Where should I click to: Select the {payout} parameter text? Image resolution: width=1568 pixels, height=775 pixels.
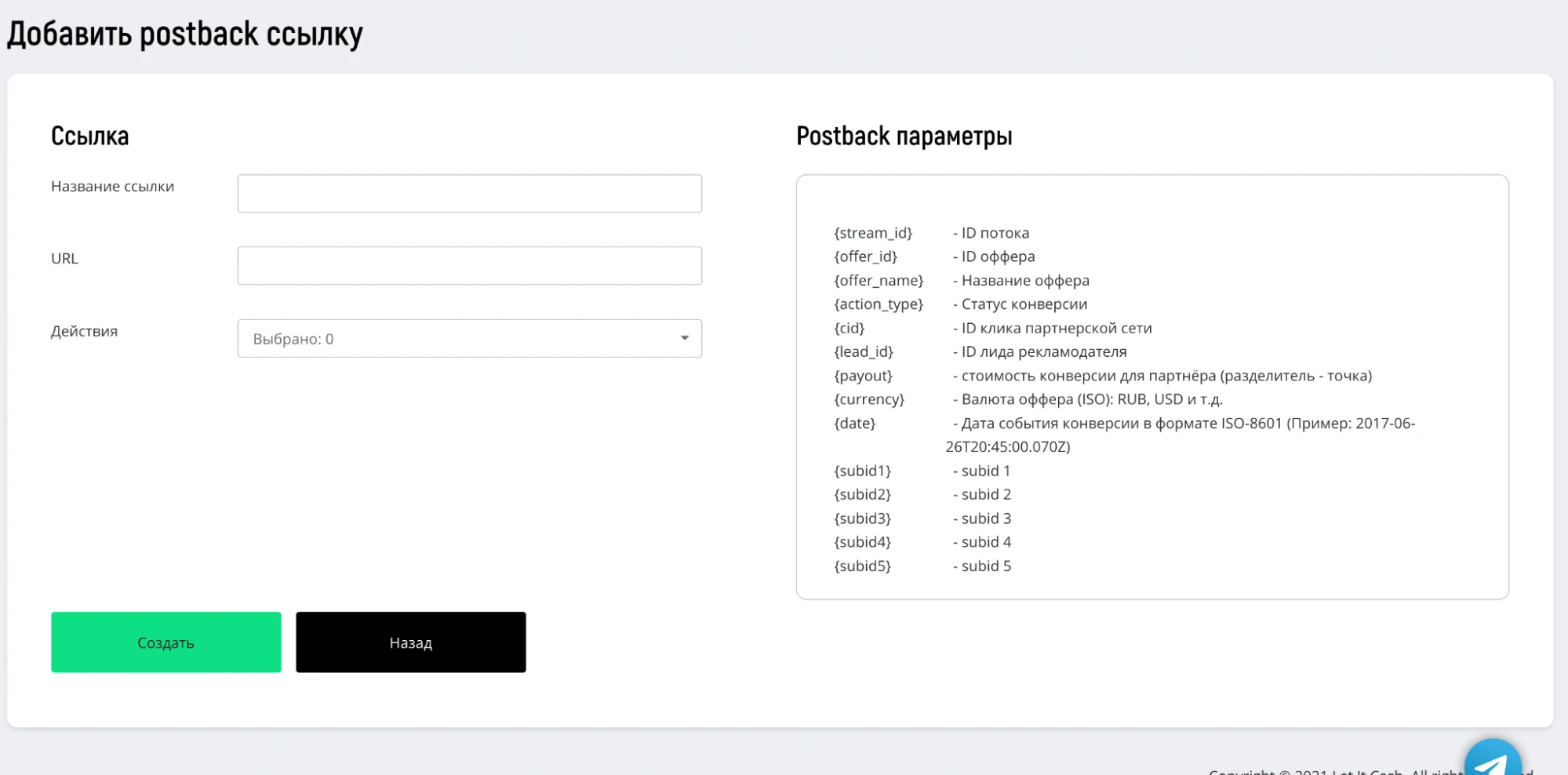pyautogui.click(x=863, y=376)
